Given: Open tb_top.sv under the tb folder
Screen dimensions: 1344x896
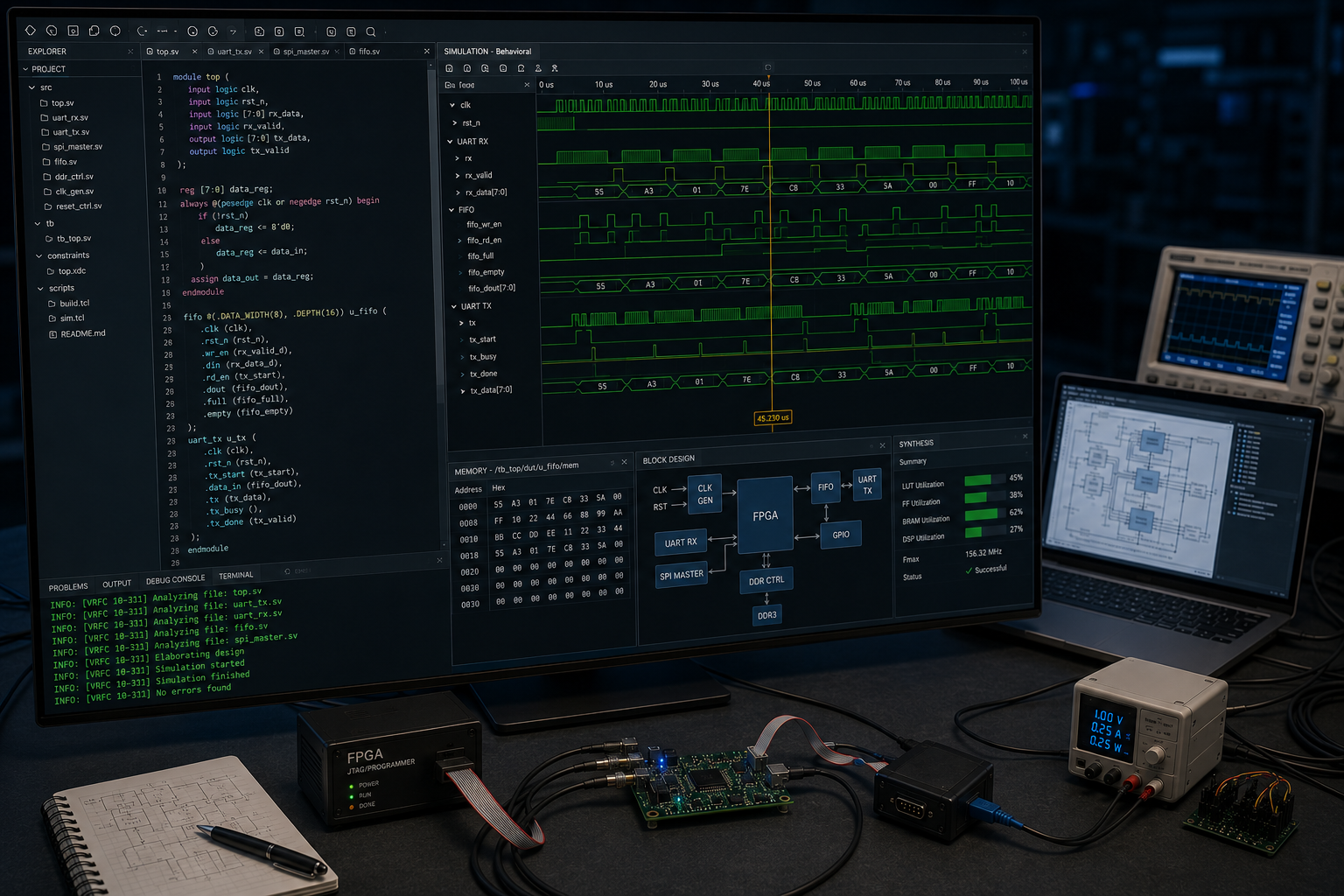Looking at the screenshot, I should pyautogui.click(x=68, y=238).
